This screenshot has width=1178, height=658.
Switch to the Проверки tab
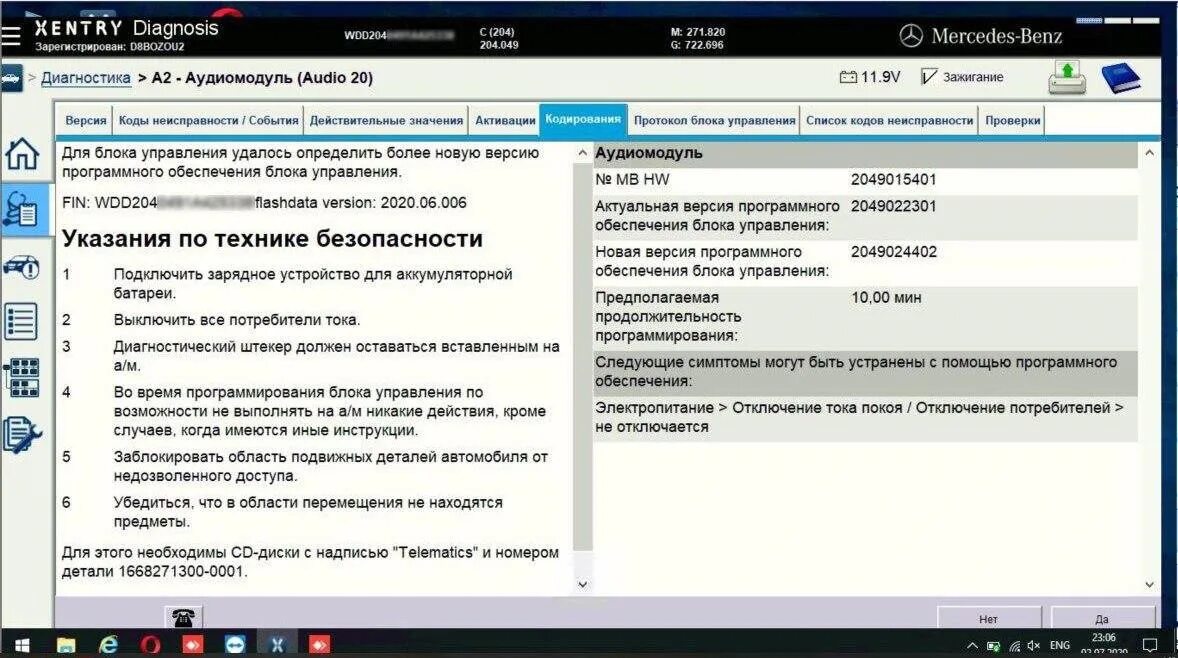[1012, 120]
